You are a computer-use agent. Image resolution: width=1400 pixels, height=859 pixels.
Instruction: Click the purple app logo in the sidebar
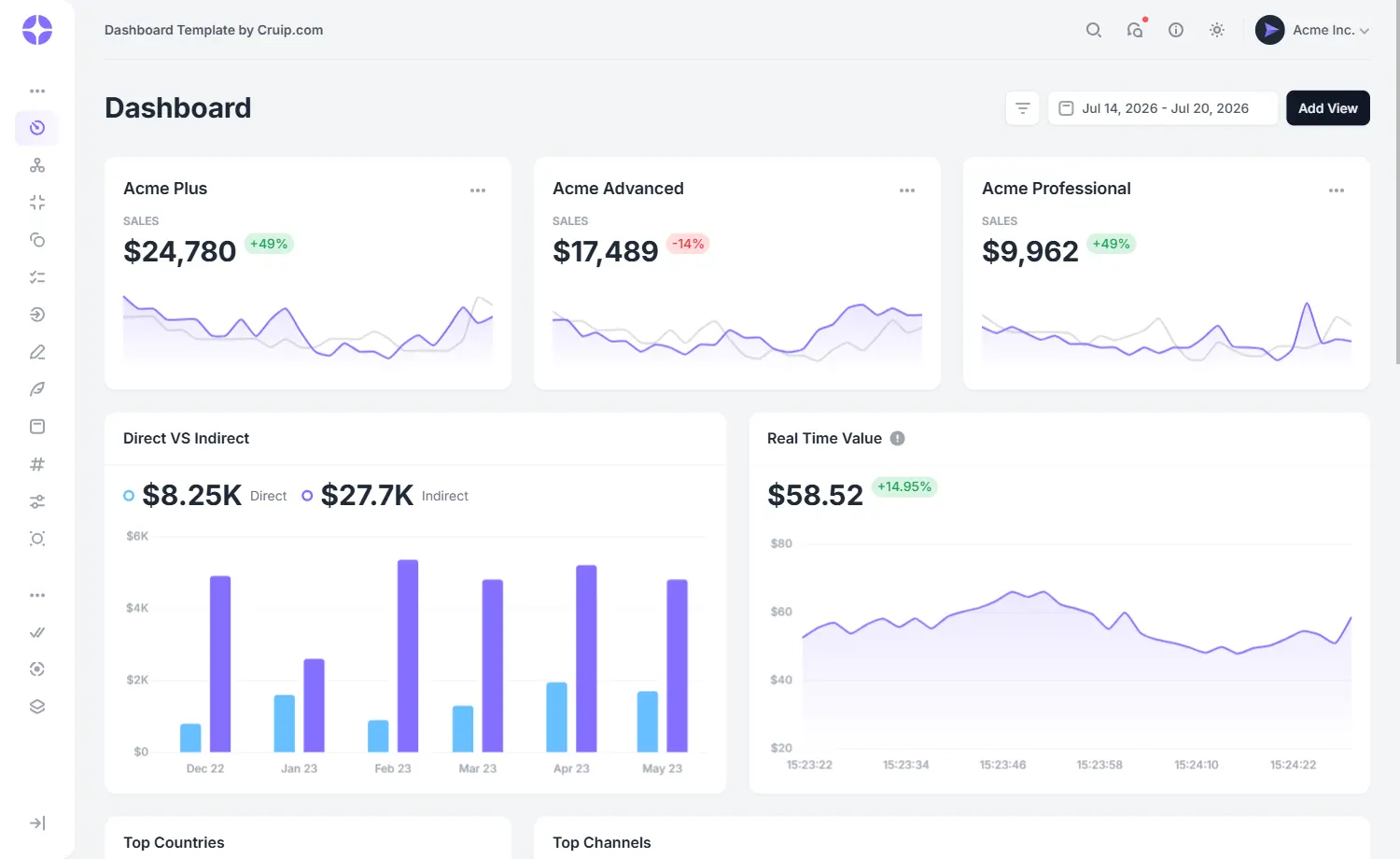[x=37, y=30]
